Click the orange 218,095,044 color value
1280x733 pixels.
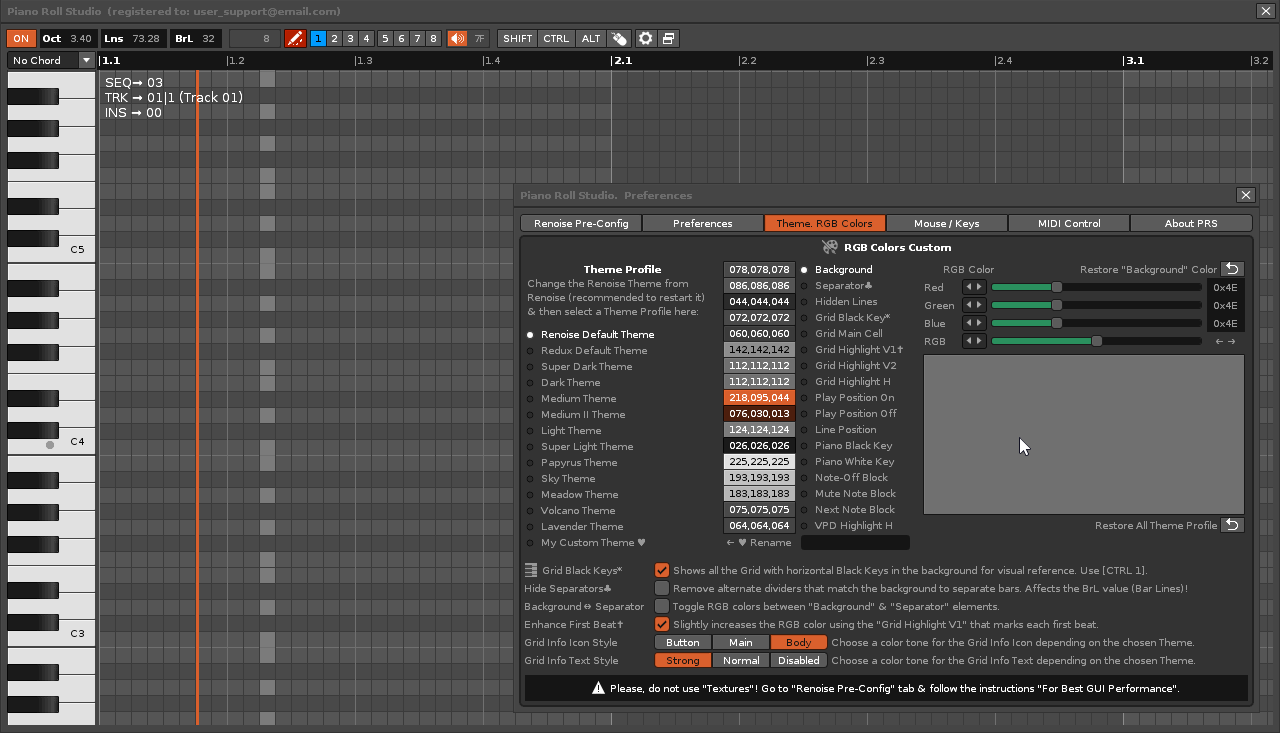click(759, 397)
